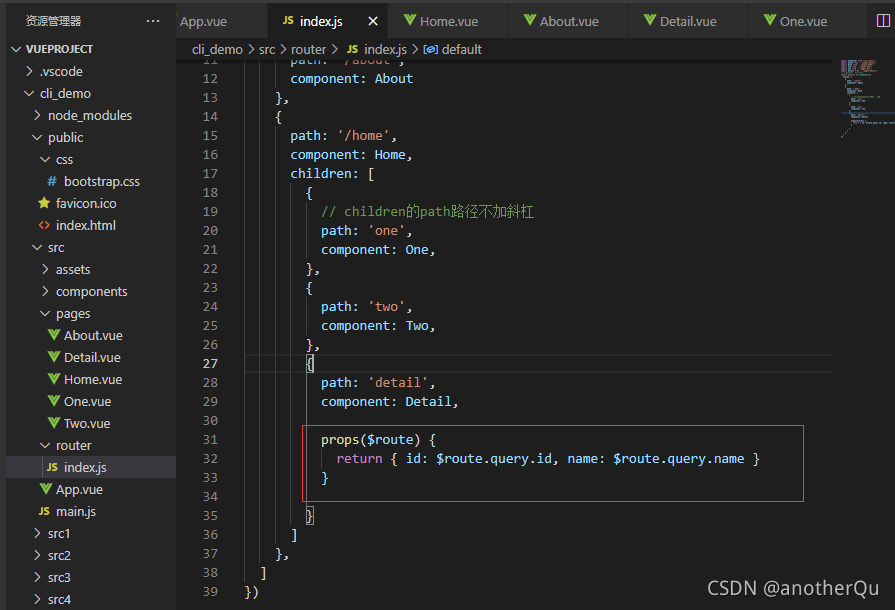The width and height of the screenshot is (895, 610).
Task: Close the index.js editor tab
Action: [373, 21]
